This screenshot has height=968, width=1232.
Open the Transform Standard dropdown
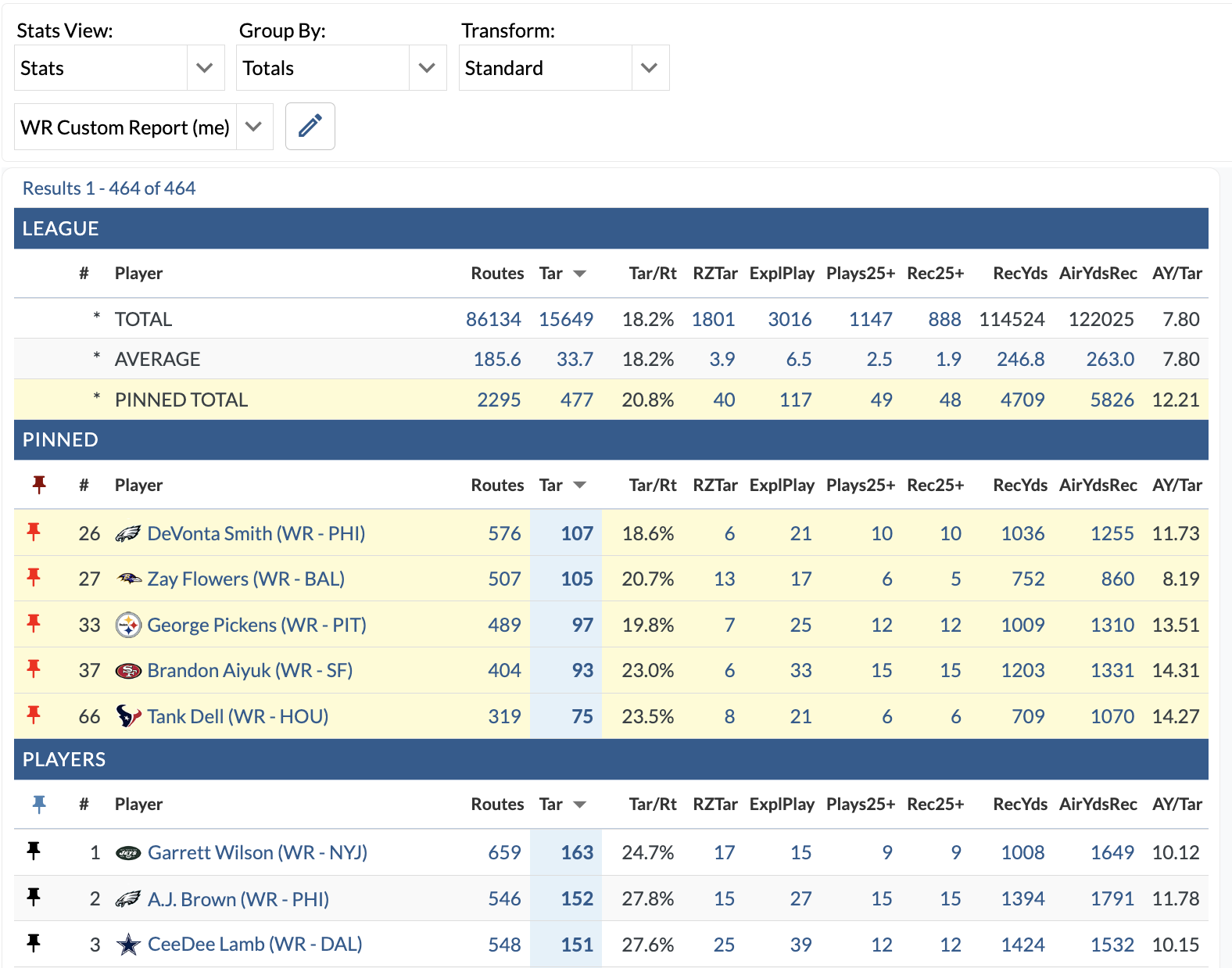[563, 68]
